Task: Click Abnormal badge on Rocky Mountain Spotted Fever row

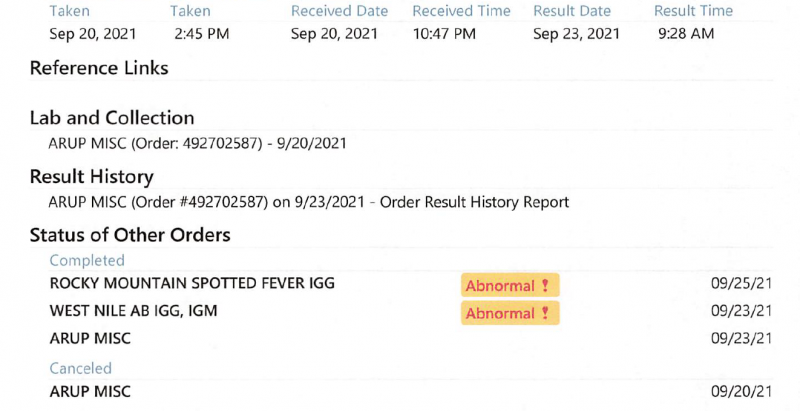Action: [x=509, y=285]
